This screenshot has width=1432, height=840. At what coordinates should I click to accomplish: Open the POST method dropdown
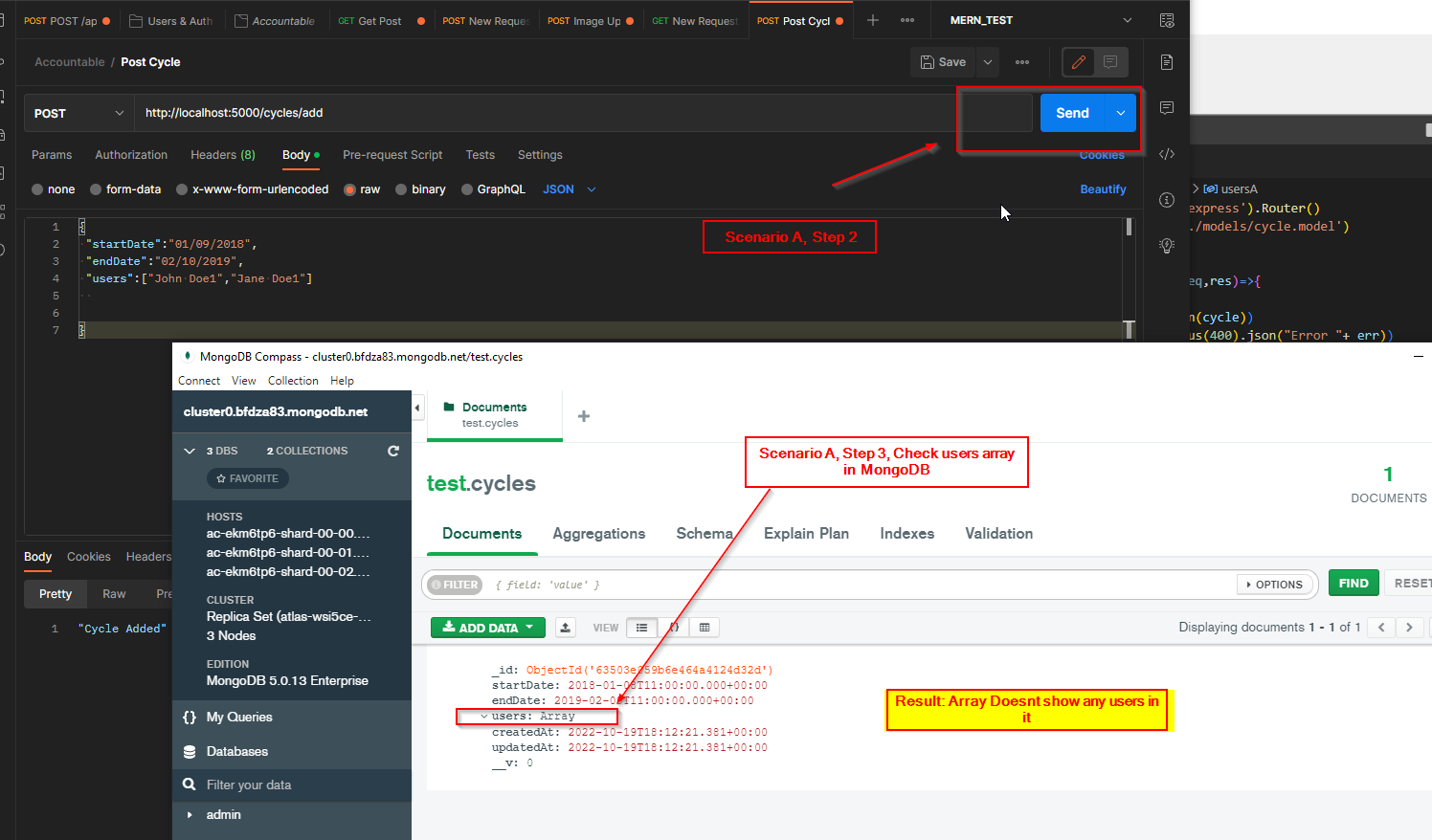[78, 113]
